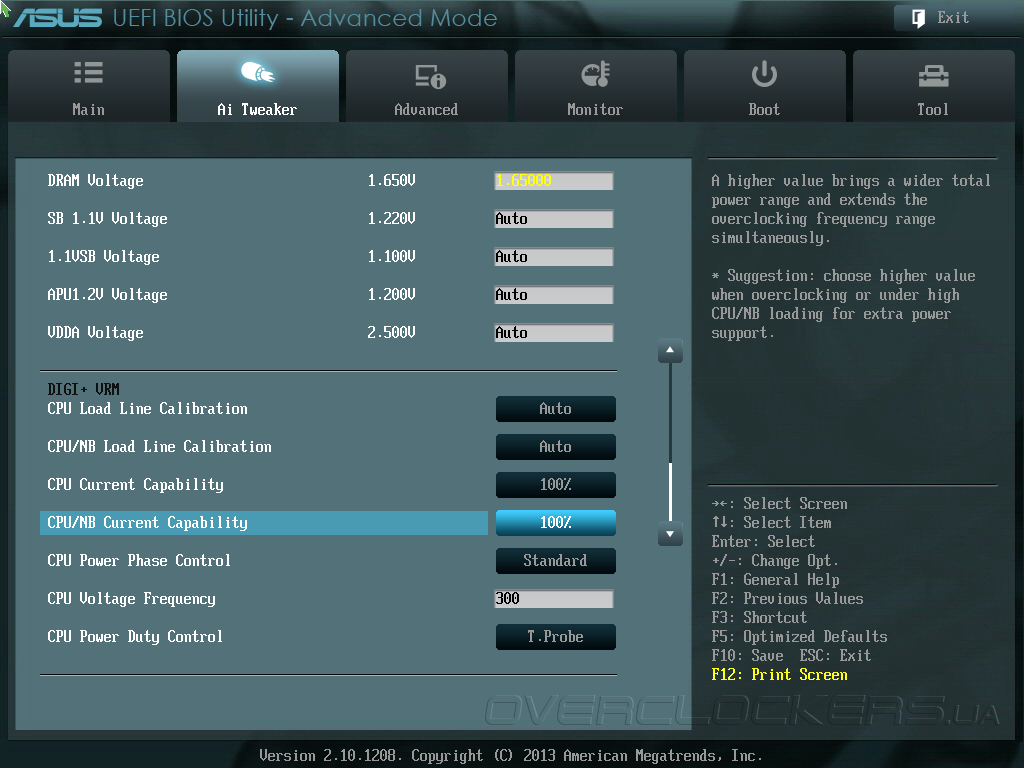Click the 2.500V VDDA voltage reading
The image size is (1024, 768).
tap(391, 333)
